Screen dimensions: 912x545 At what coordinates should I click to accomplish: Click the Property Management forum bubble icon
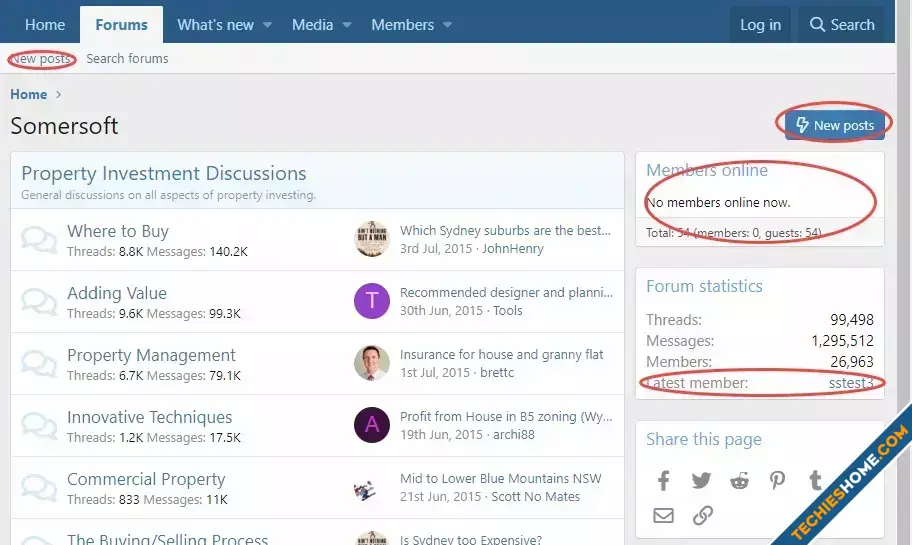(39, 364)
